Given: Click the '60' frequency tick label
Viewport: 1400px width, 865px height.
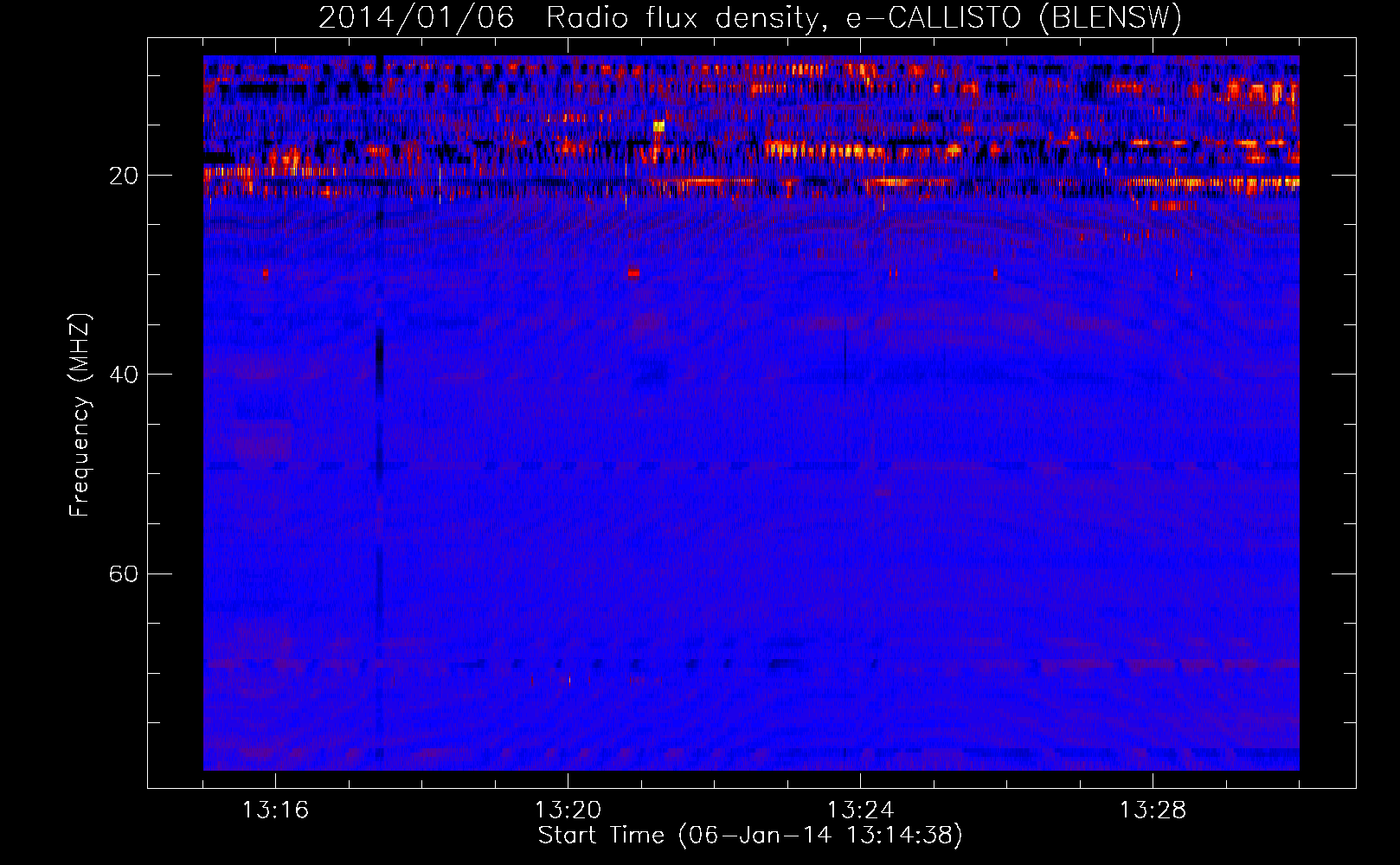Looking at the screenshot, I should pos(124,573).
